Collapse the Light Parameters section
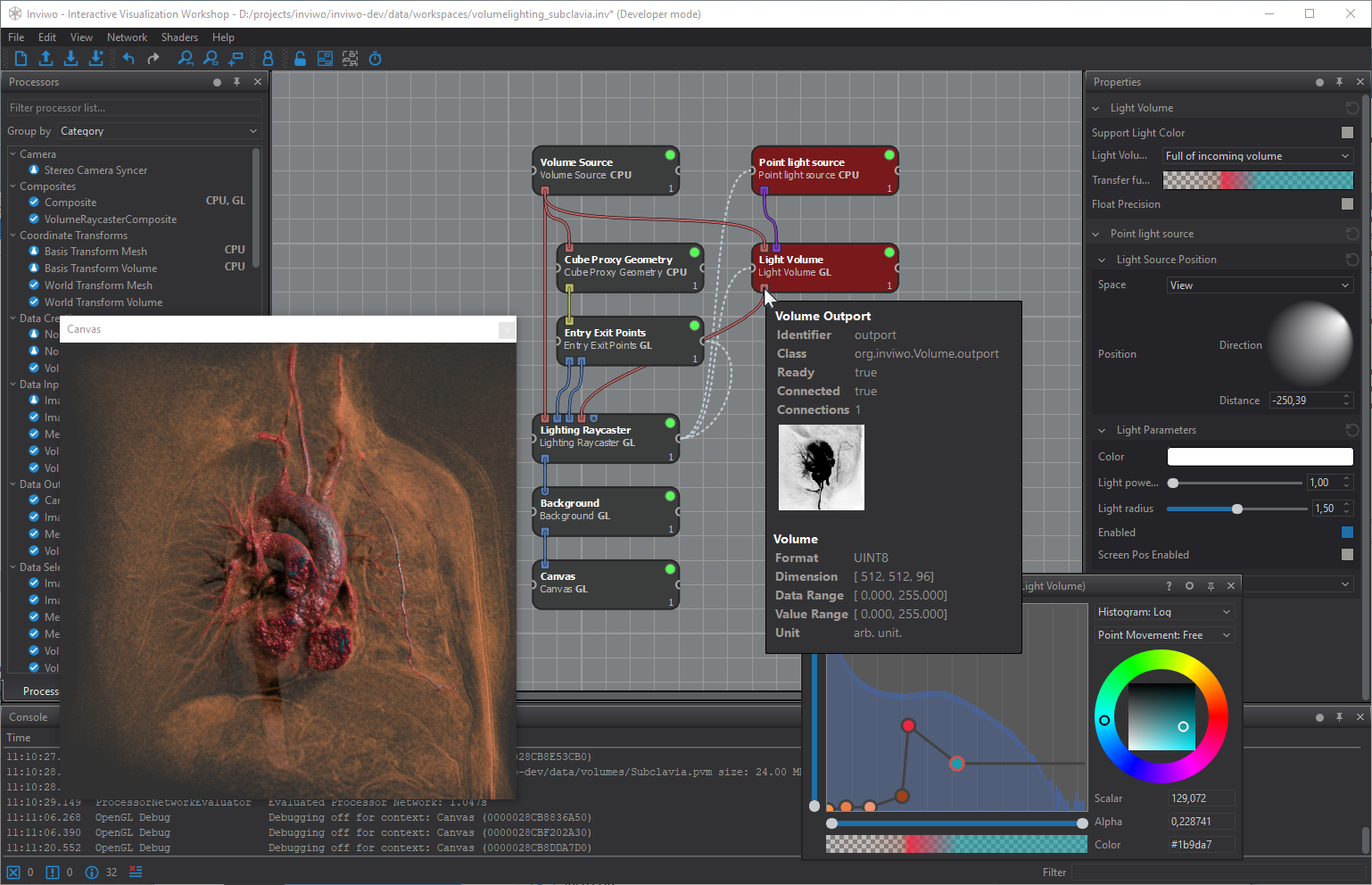The height and width of the screenshot is (885, 1372). 1103,430
